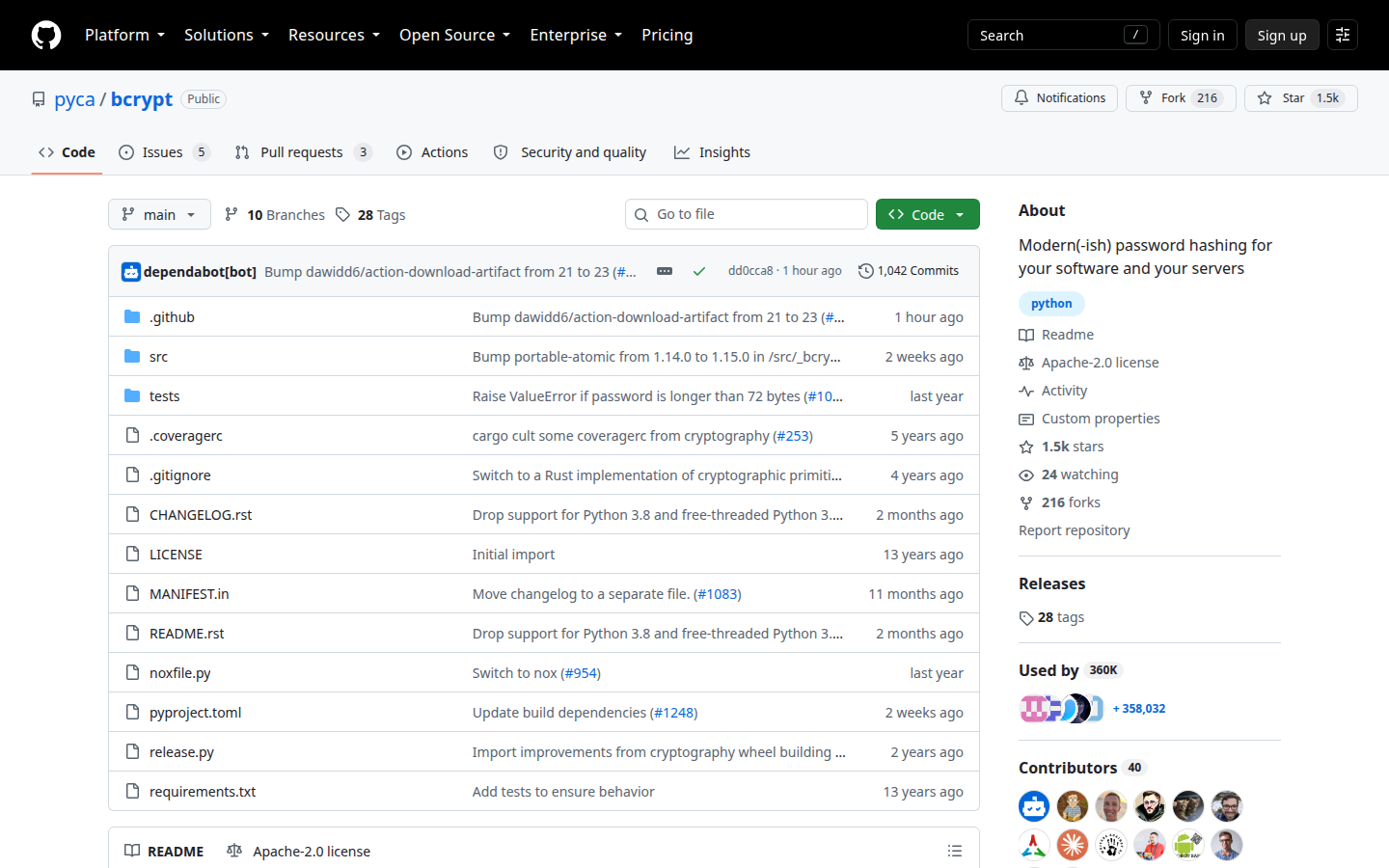Open the requirements.txt file
Screen dimensions: 1389x868
(x=203, y=791)
